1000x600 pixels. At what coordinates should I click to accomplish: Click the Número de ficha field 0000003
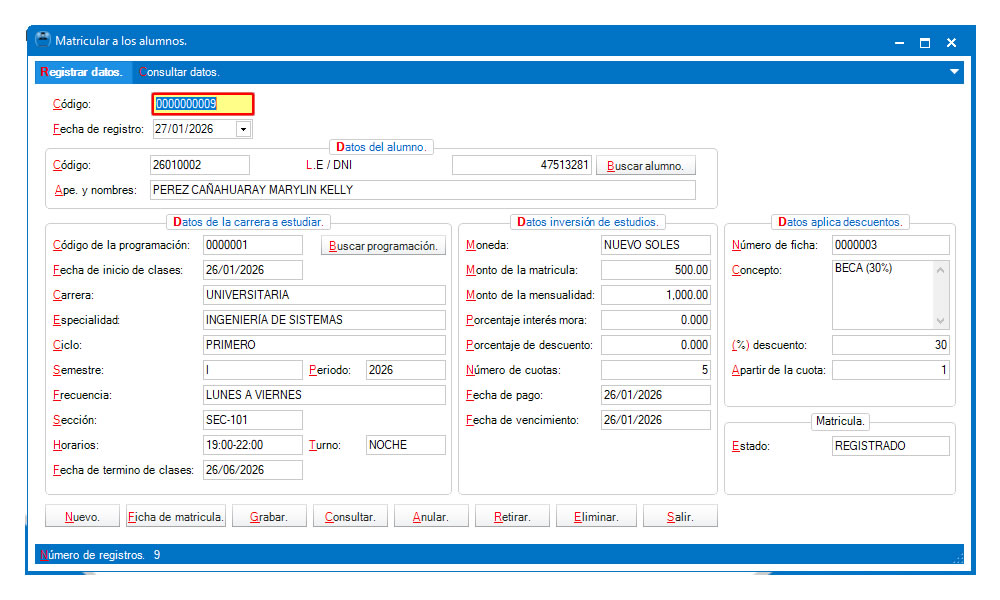890,245
